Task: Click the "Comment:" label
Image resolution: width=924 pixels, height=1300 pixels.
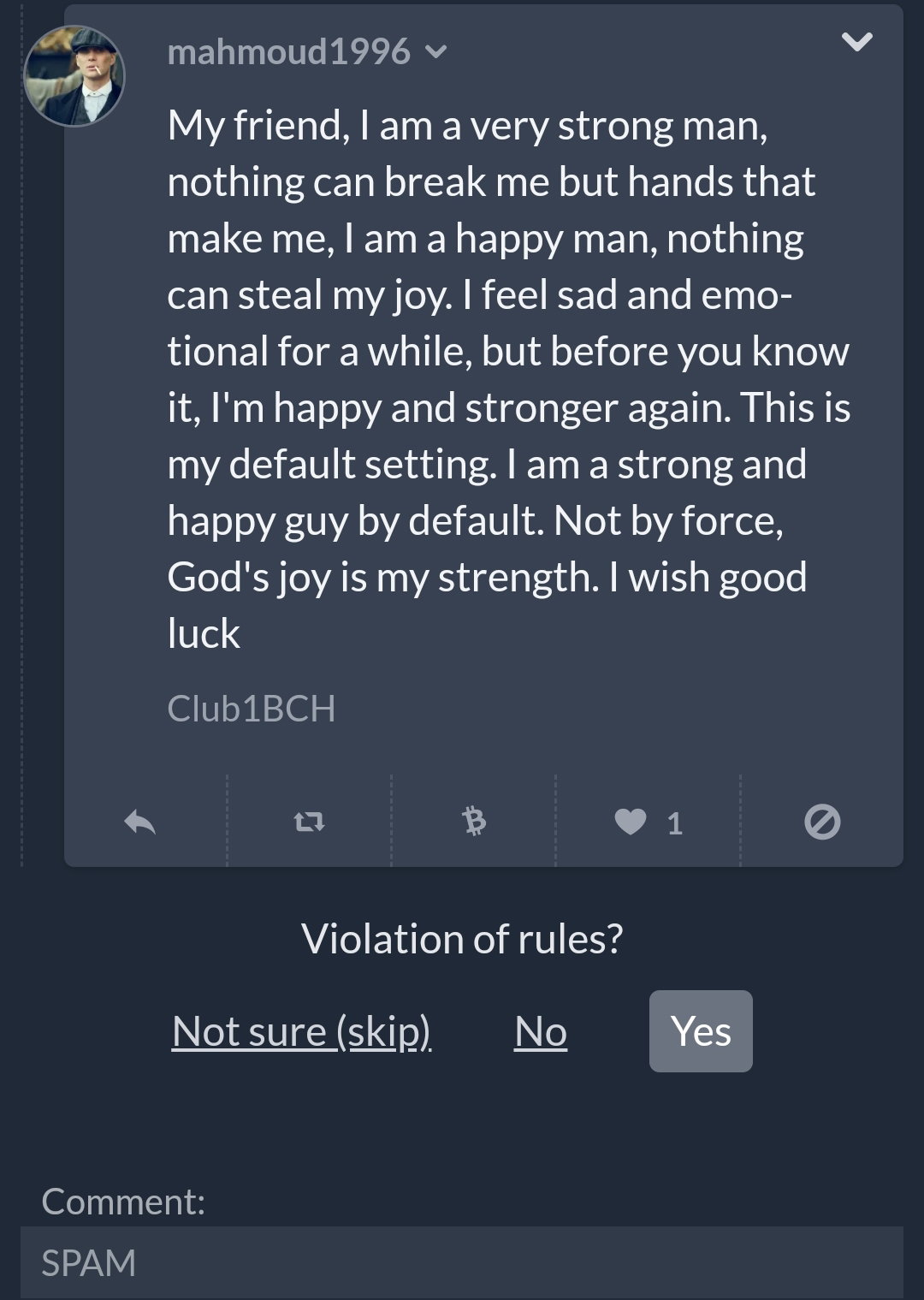Action: coord(123,1202)
